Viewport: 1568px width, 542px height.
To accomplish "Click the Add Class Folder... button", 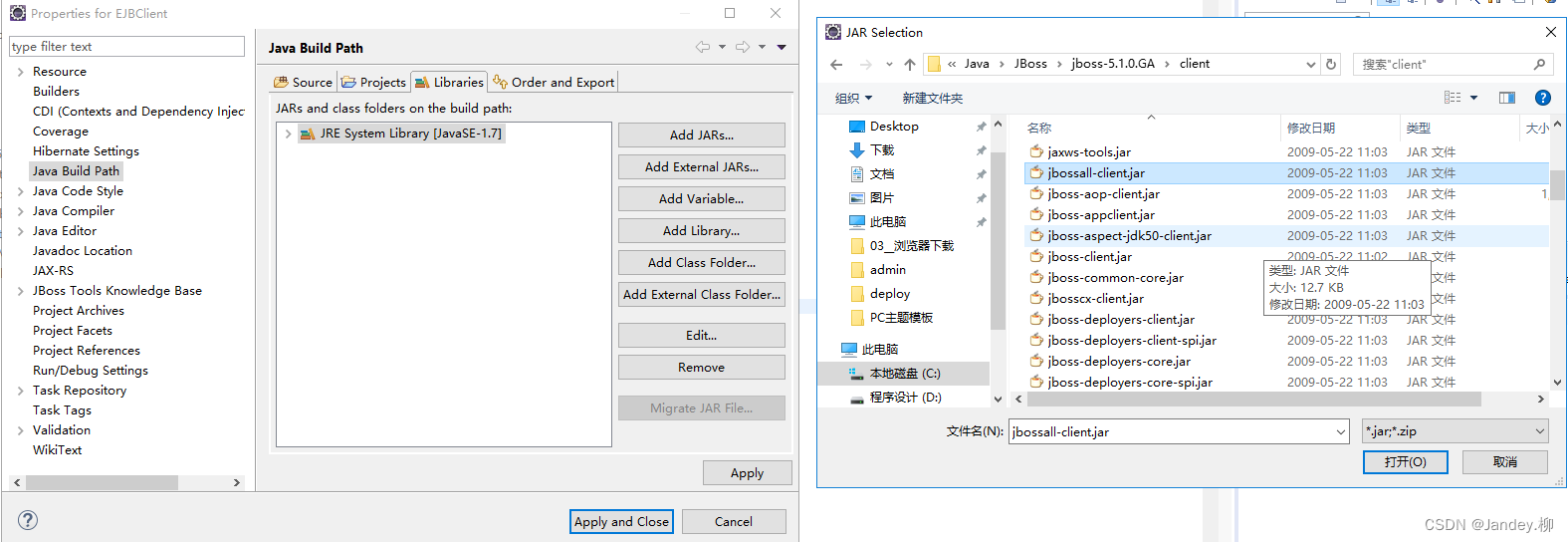I will pos(701,262).
